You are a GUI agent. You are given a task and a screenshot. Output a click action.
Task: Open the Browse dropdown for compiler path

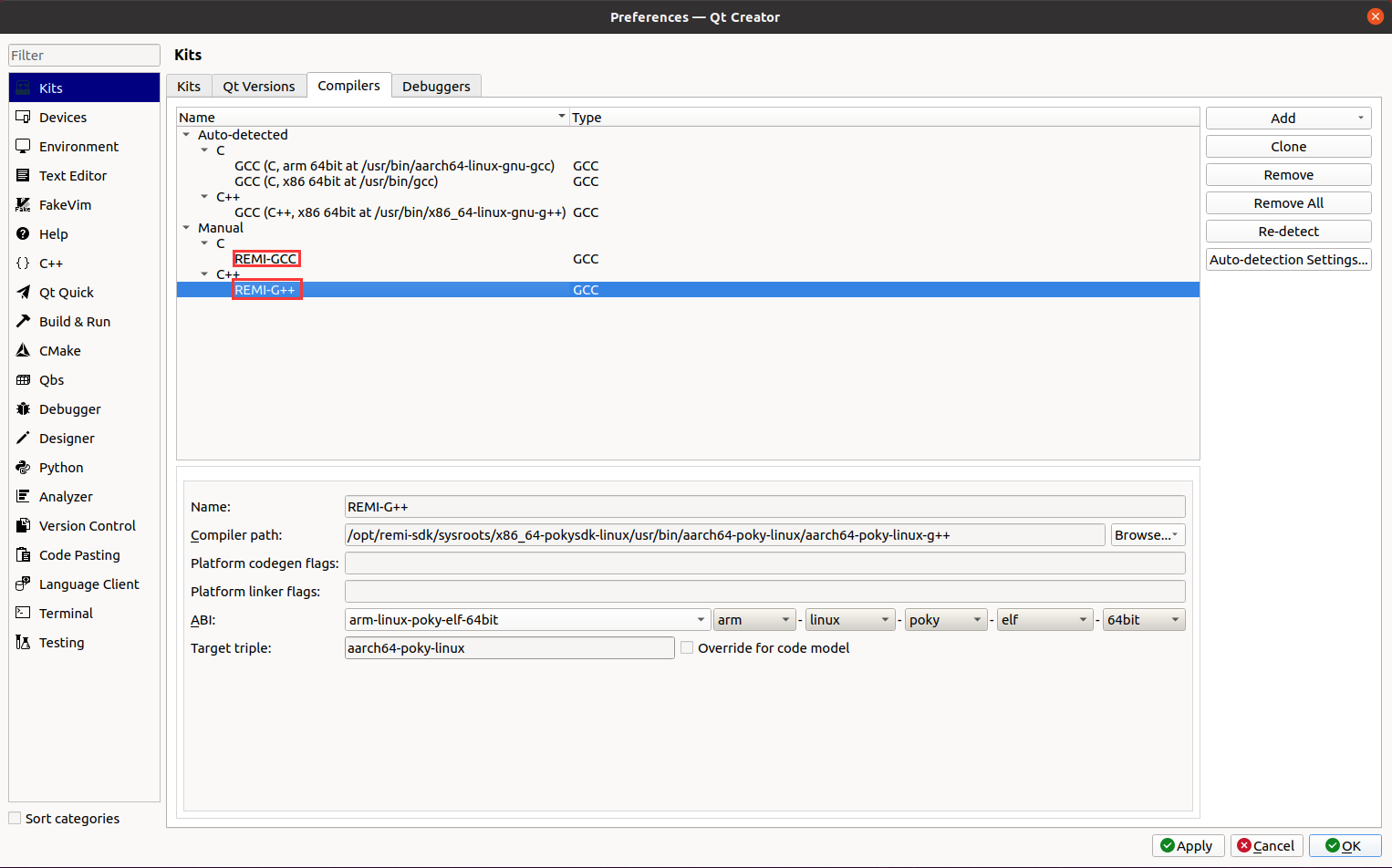[x=1148, y=535]
